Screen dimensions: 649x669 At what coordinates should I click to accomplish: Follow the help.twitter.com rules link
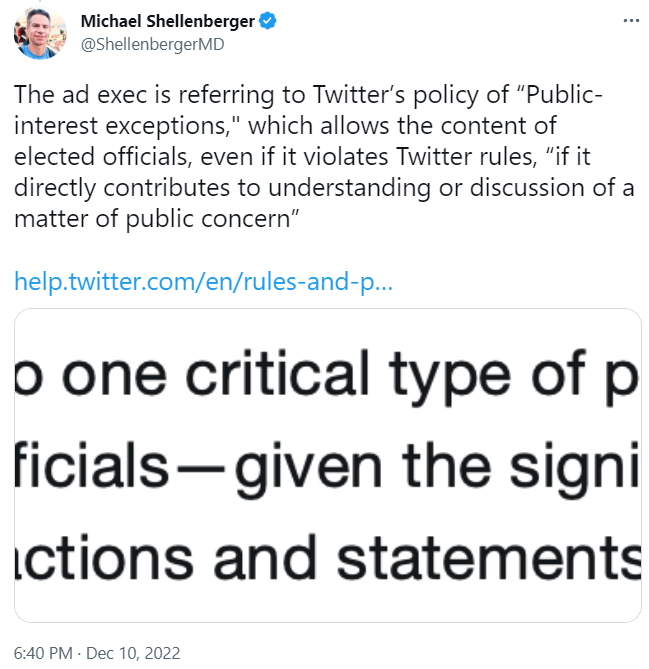click(x=203, y=281)
